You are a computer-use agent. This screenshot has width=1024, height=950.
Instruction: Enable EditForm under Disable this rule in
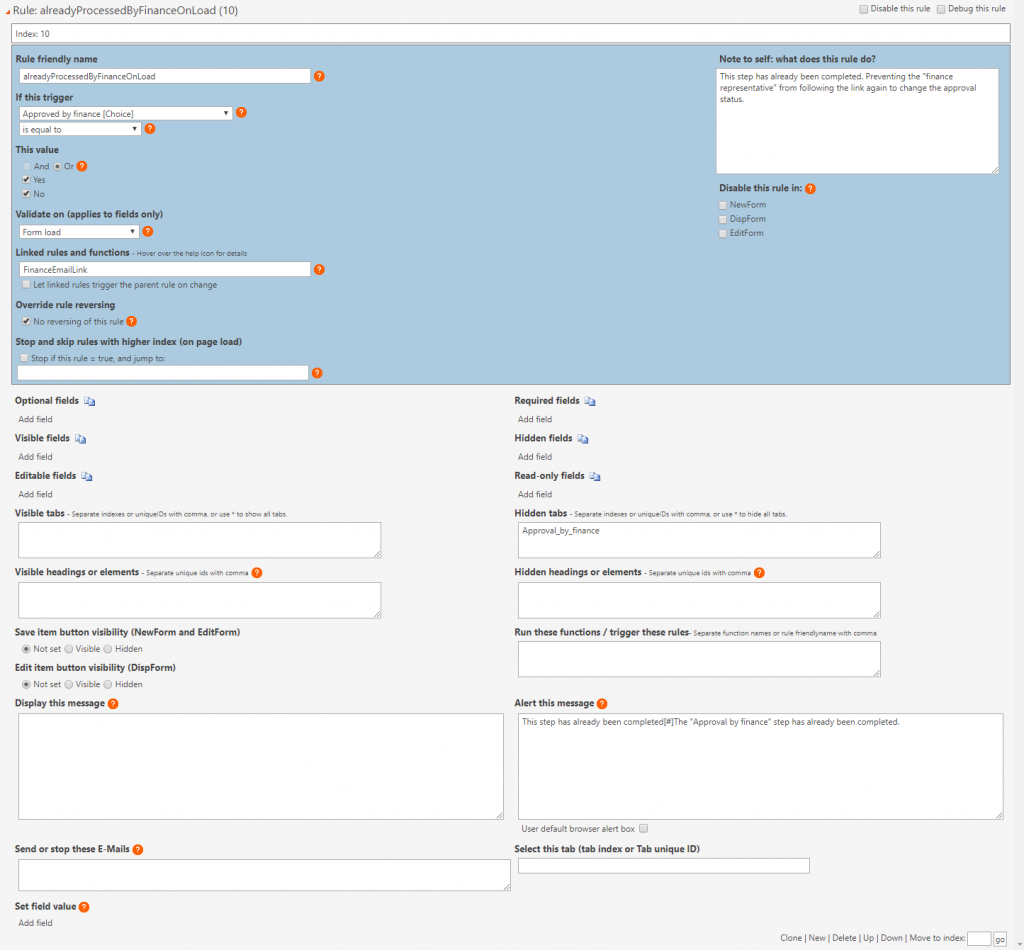click(723, 233)
